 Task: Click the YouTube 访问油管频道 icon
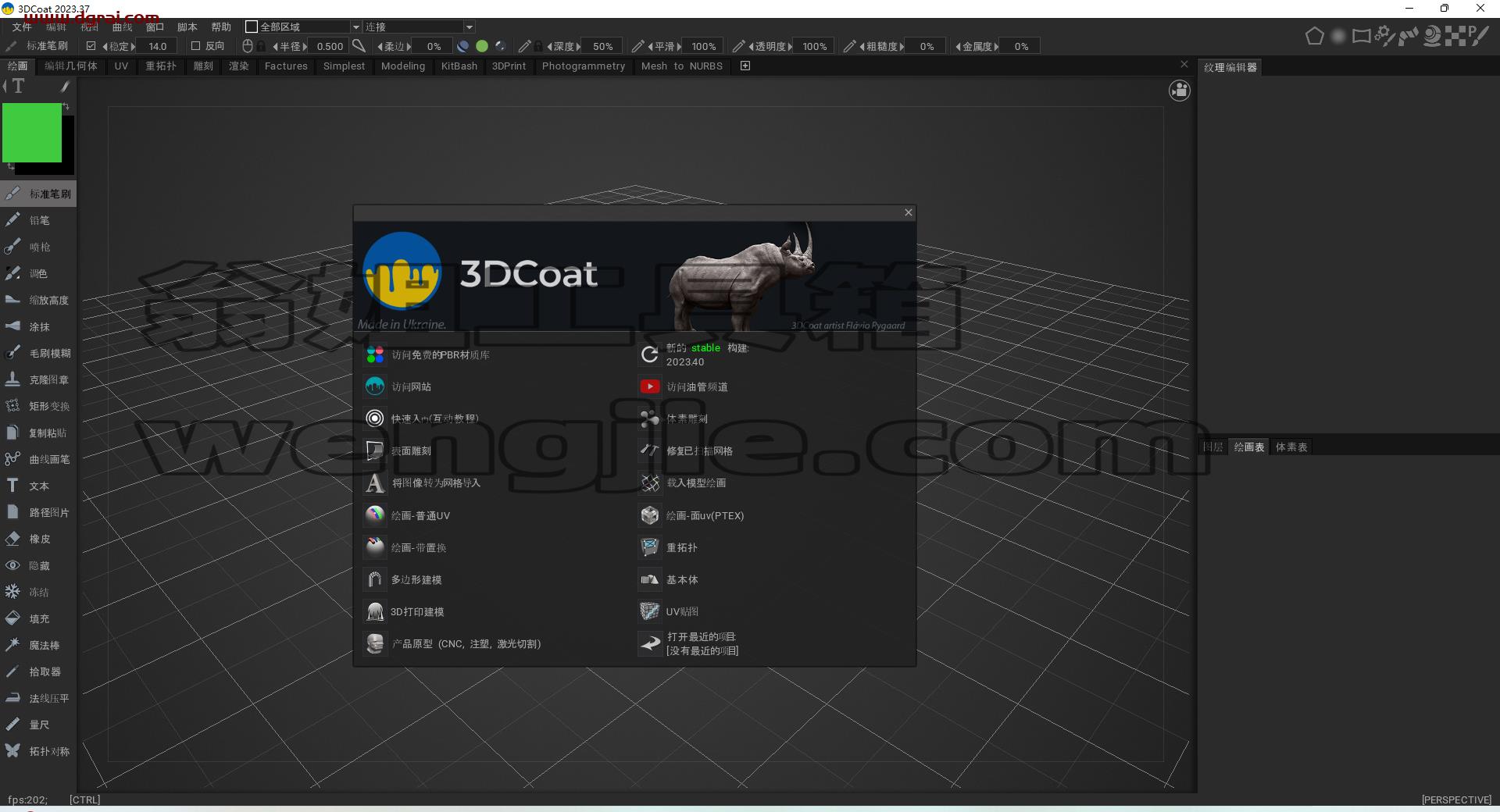(x=649, y=386)
